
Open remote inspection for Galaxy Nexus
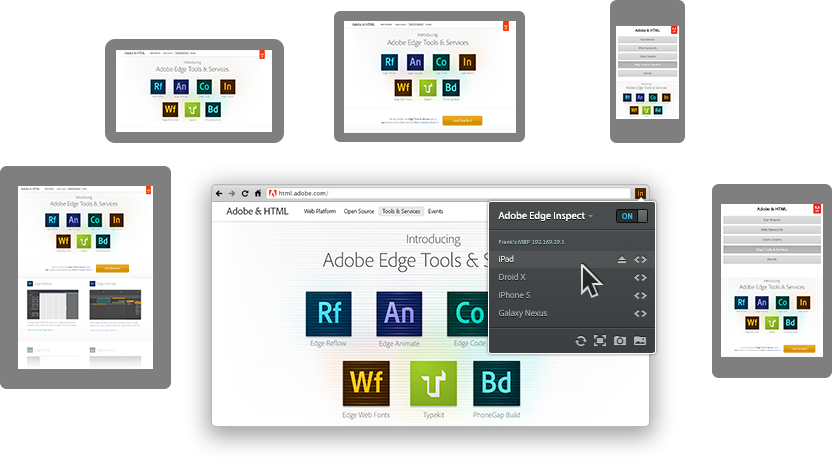[x=640, y=314]
